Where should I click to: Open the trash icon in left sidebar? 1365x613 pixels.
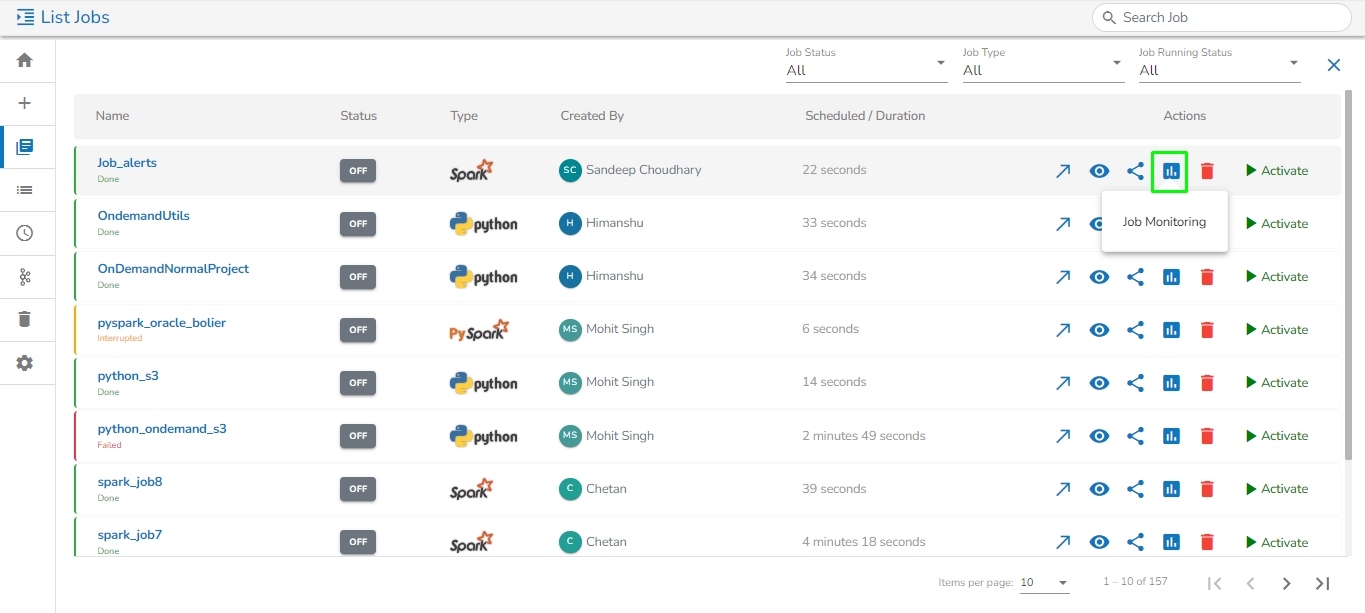[x=25, y=319]
